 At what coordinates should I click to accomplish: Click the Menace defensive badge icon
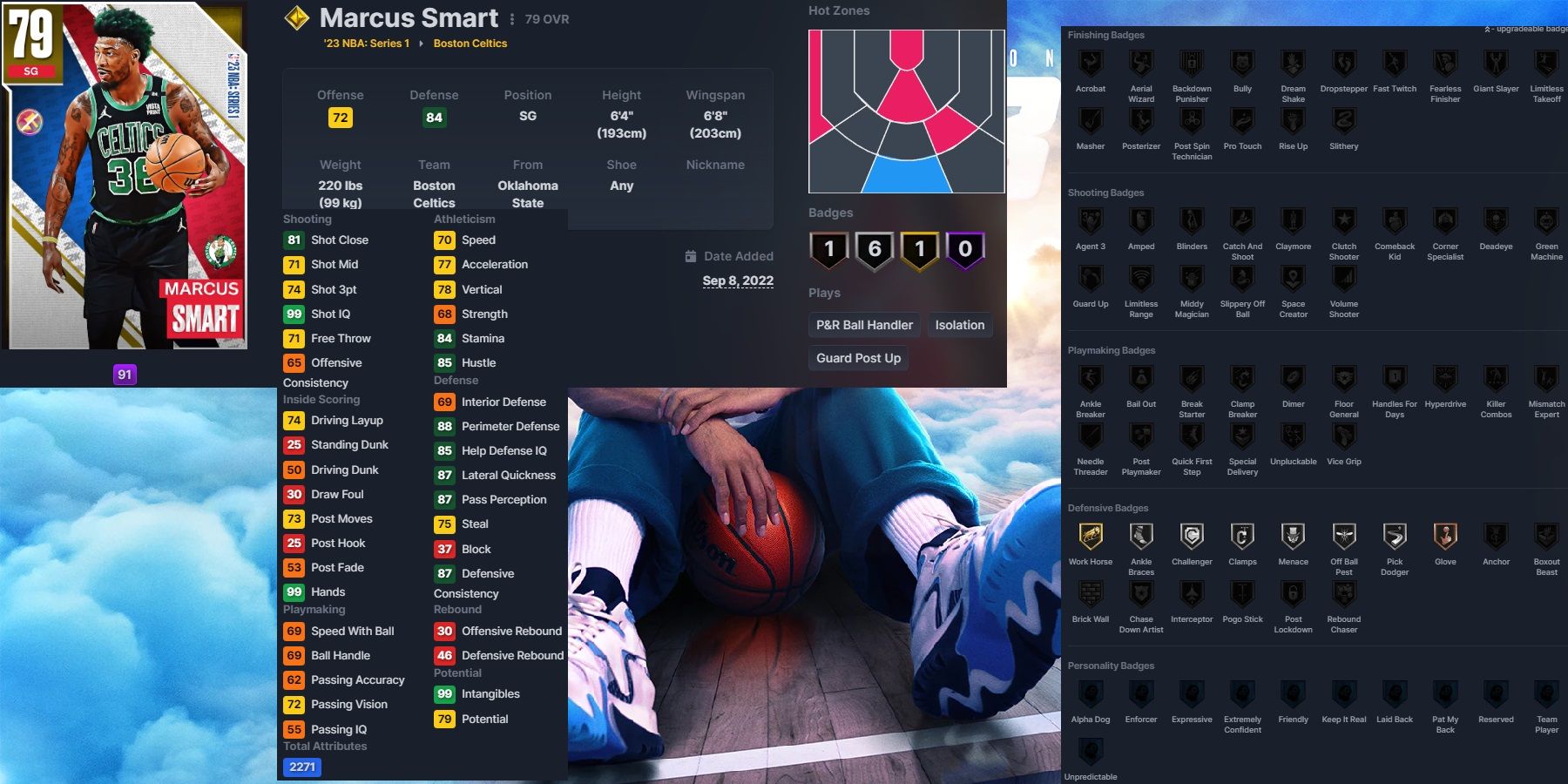click(x=1293, y=536)
